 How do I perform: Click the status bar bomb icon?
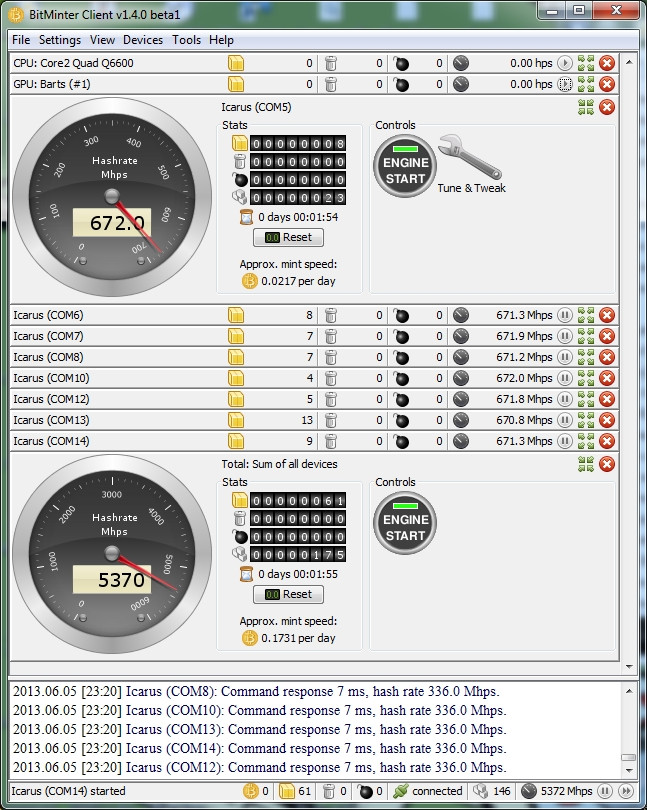[x=365, y=791]
